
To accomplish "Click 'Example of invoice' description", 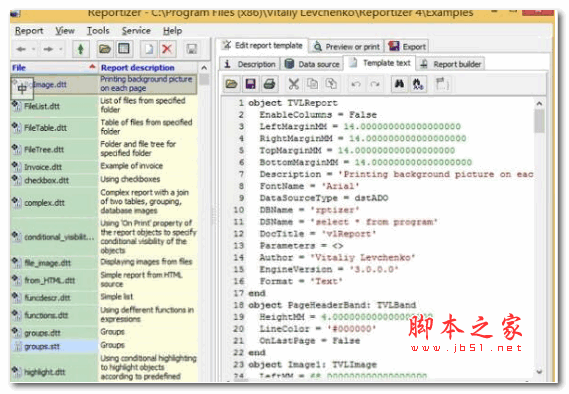I will point(131,166).
